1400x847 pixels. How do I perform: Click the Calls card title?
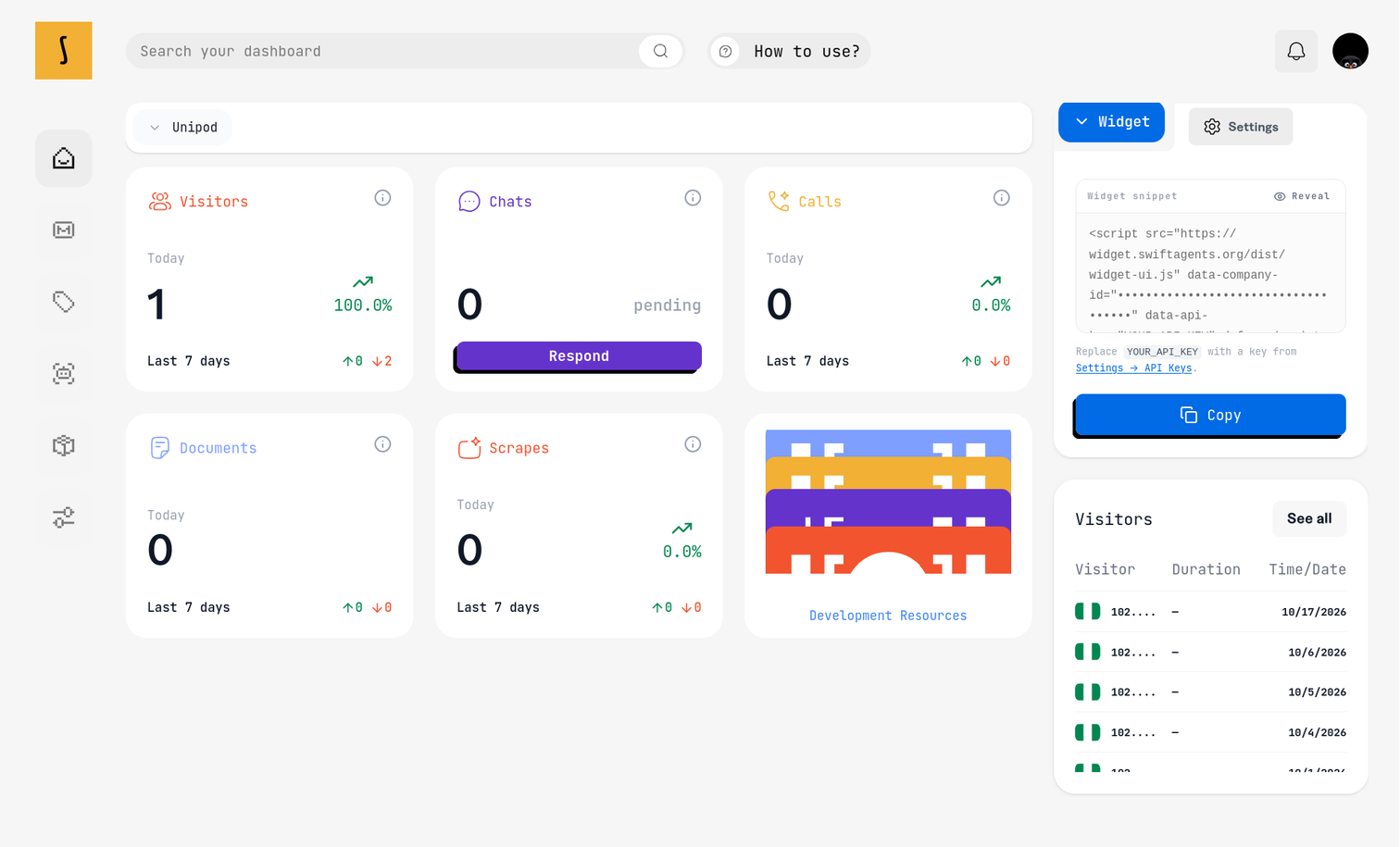tap(819, 202)
